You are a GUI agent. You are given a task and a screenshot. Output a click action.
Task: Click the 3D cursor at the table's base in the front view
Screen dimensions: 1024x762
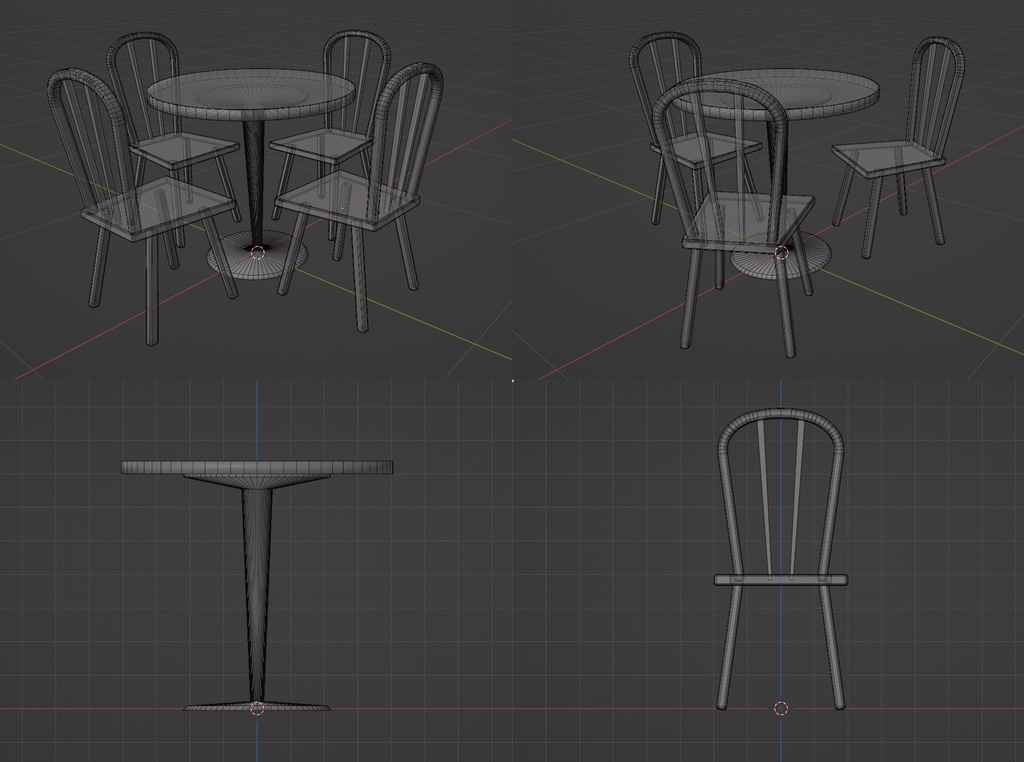(x=257, y=708)
